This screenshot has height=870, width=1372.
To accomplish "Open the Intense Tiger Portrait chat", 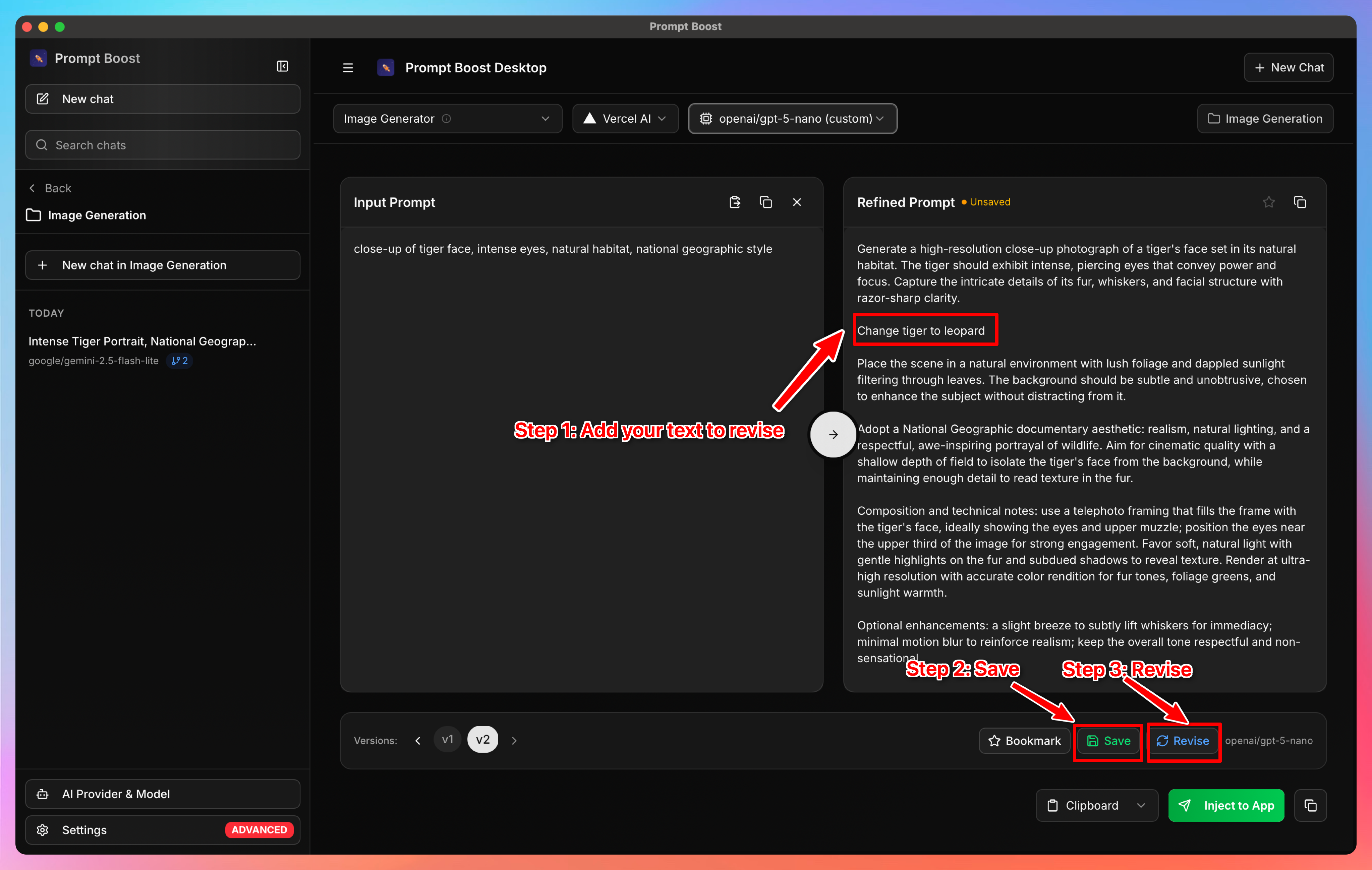I will [x=142, y=341].
